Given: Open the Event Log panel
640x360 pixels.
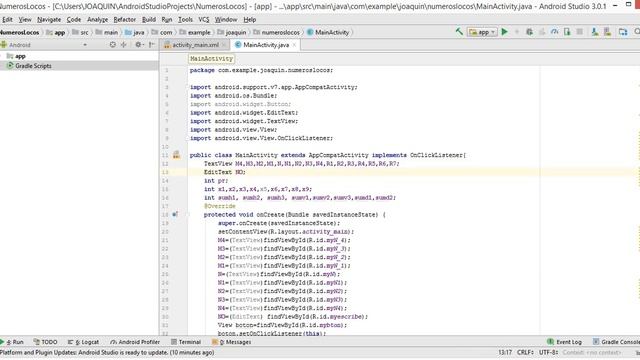Looking at the screenshot, I should pos(564,342).
